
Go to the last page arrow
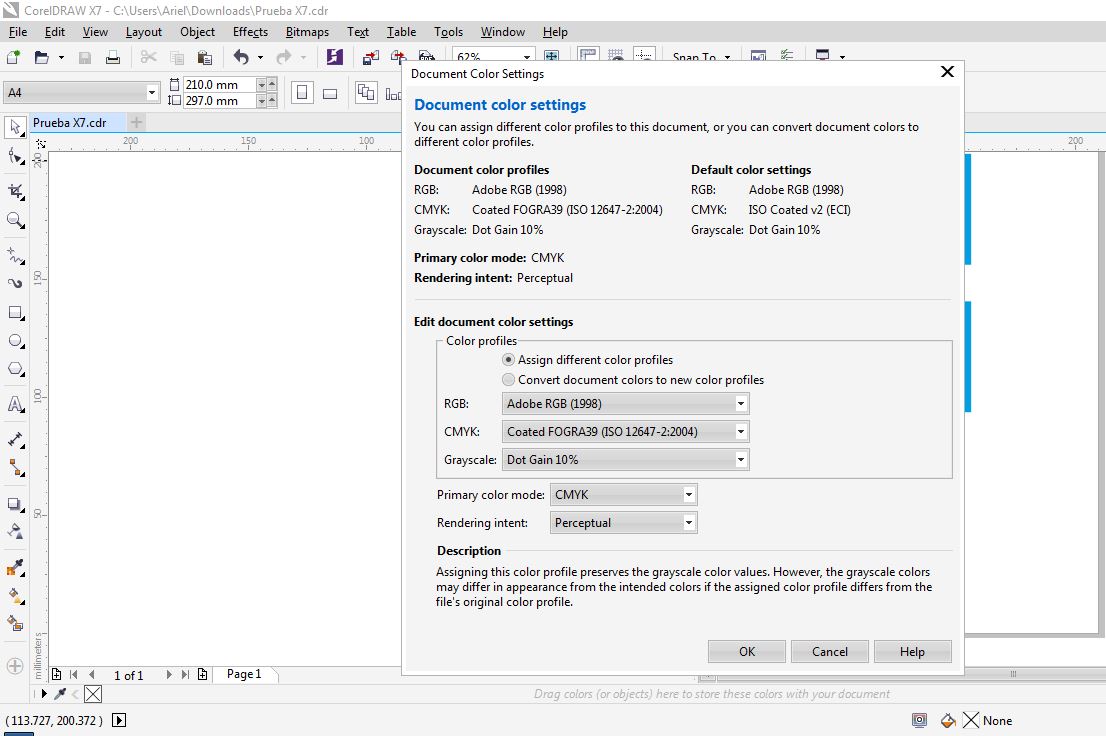tap(185, 675)
